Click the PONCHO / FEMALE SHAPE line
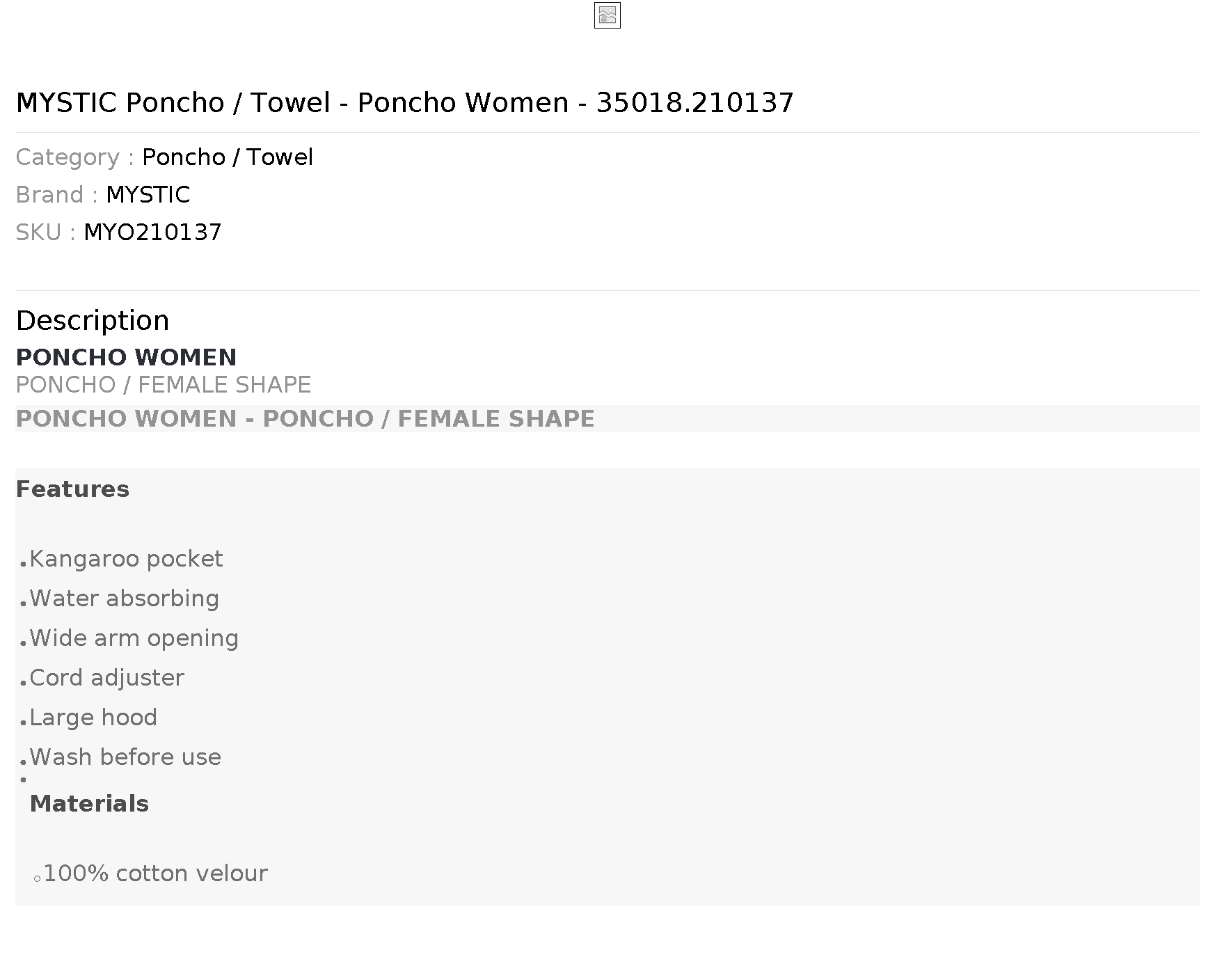Image resolution: width=1215 pixels, height=980 pixels. (x=164, y=385)
